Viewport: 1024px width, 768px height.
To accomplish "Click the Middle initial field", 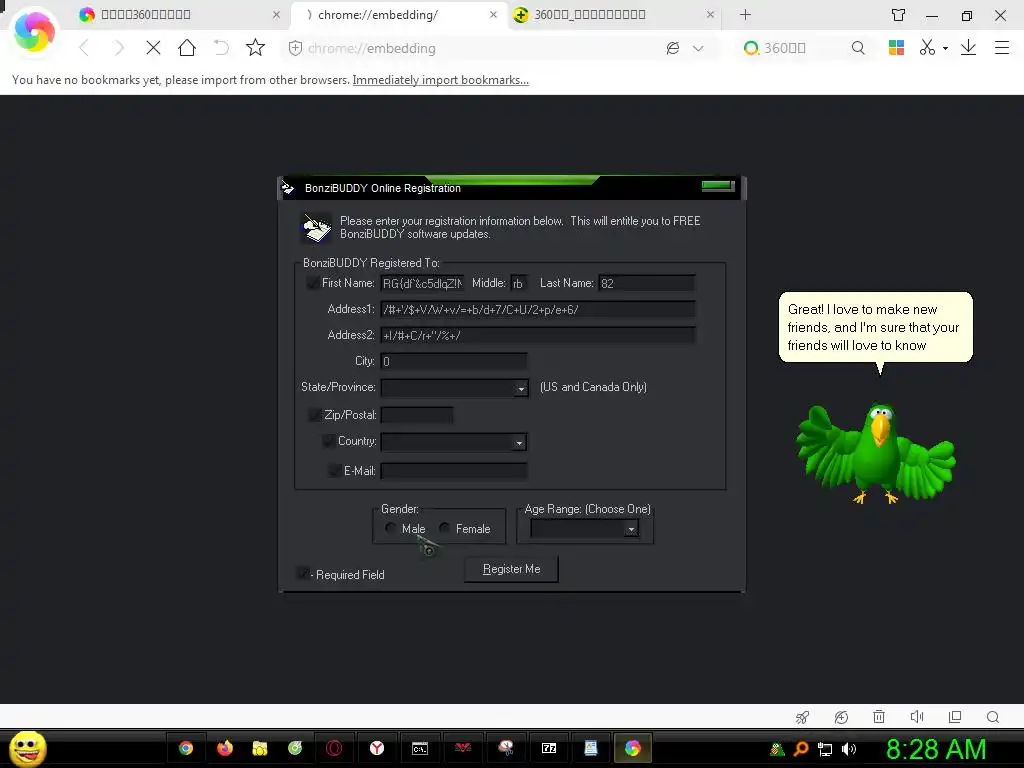I will click(519, 283).
